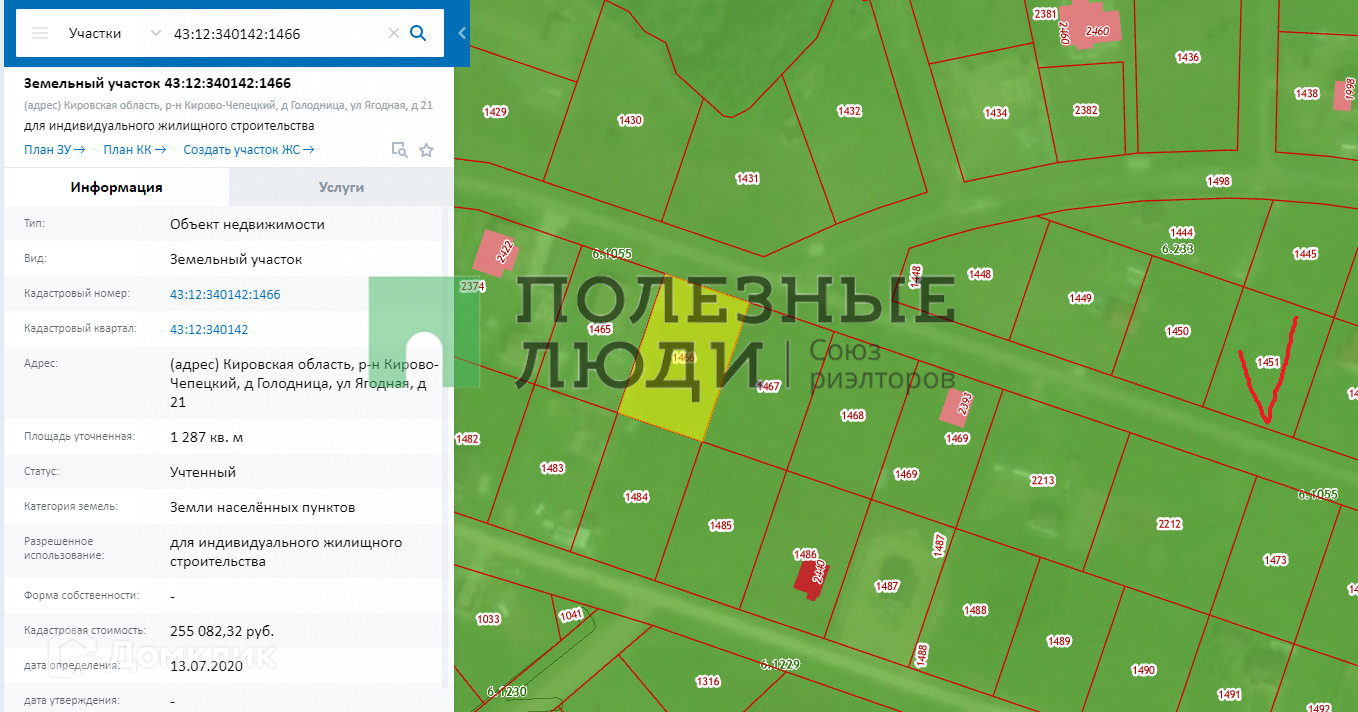Image resolution: width=1358 pixels, height=712 pixels.
Task: Select parcel 1436 on map
Action: (x=1187, y=57)
